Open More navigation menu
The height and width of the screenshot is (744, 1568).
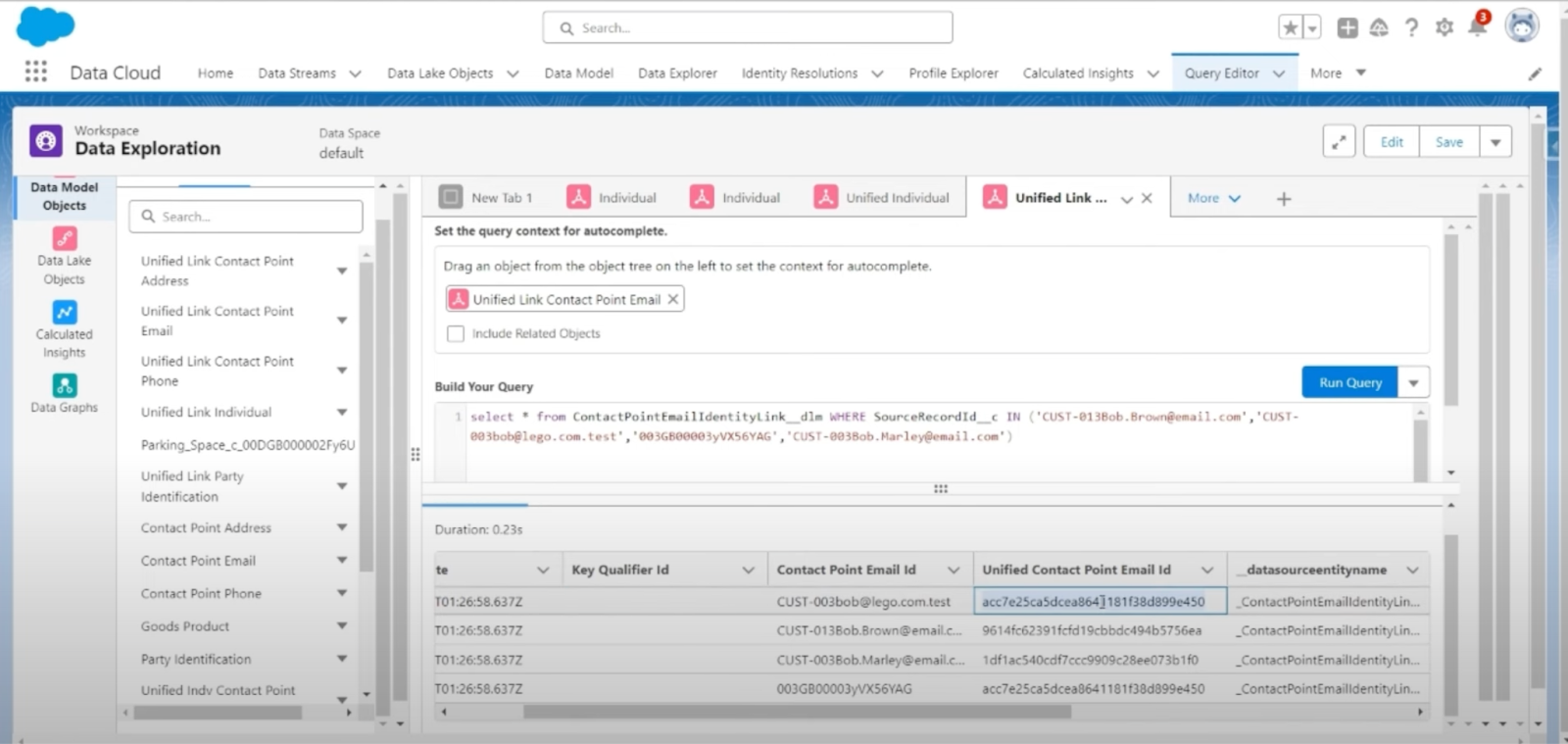coord(1338,73)
